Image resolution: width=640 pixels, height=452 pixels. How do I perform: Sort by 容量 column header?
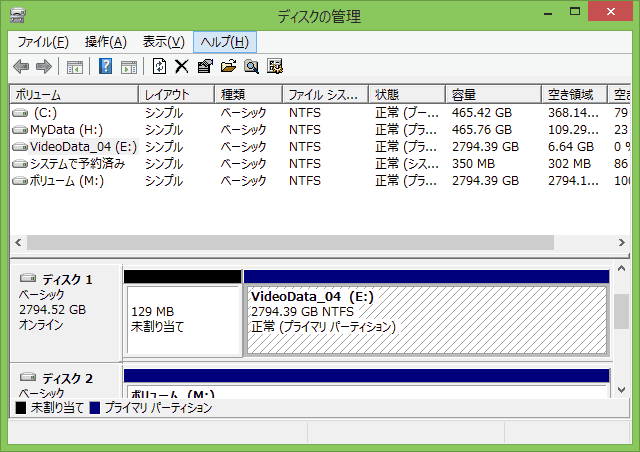(492, 94)
